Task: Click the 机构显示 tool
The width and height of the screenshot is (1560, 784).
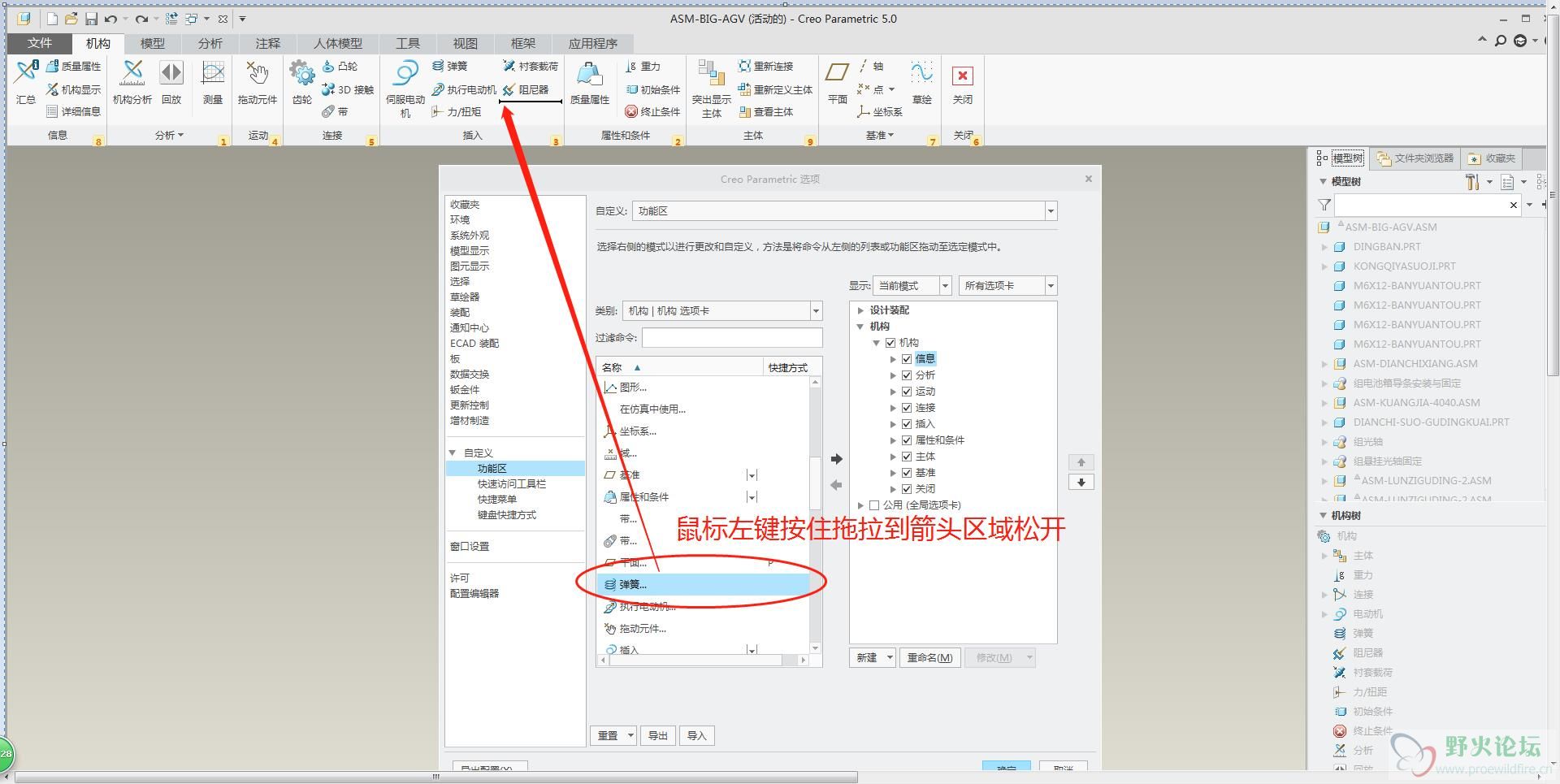Action: (74, 89)
